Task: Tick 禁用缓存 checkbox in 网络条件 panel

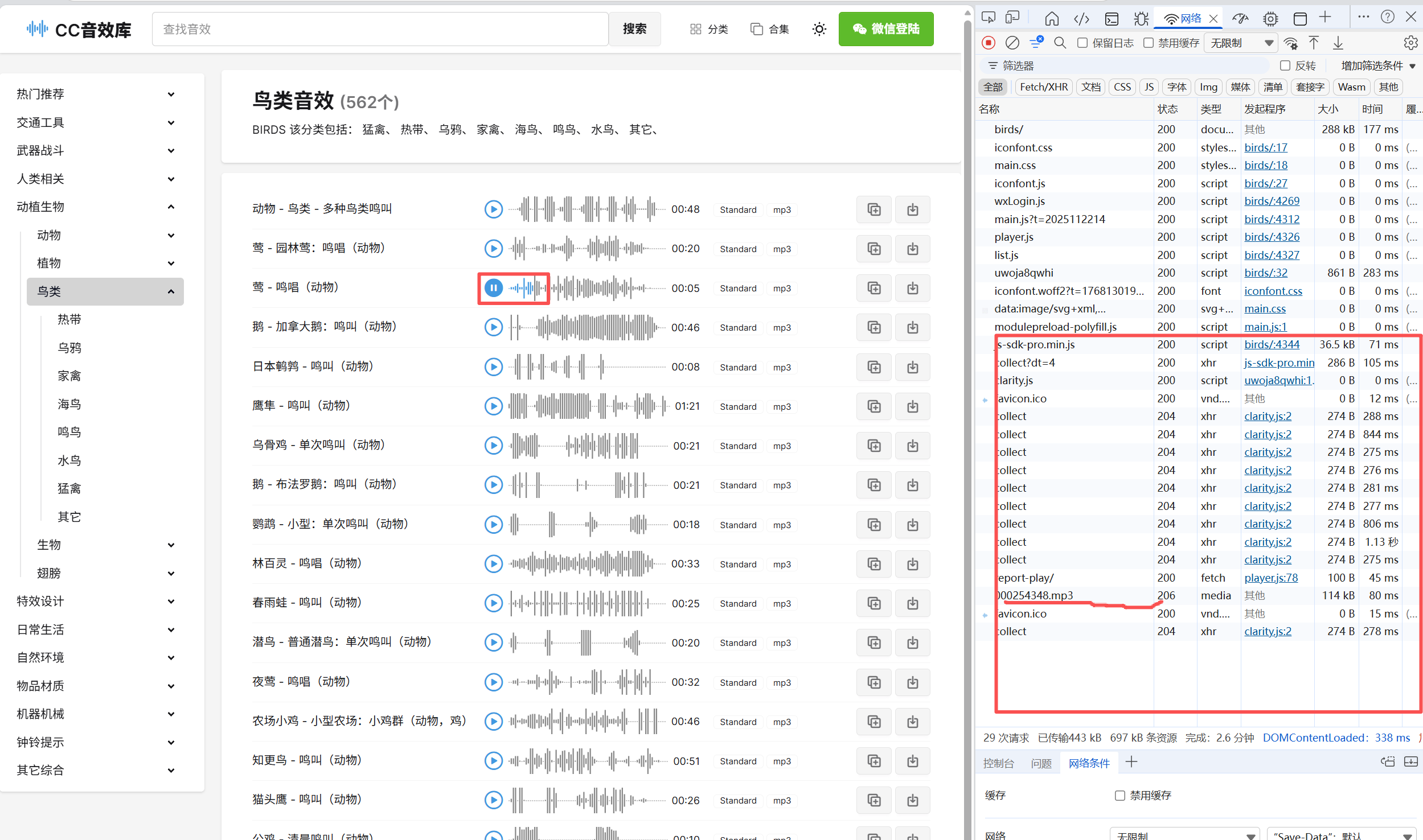Action: pos(1120,795)
